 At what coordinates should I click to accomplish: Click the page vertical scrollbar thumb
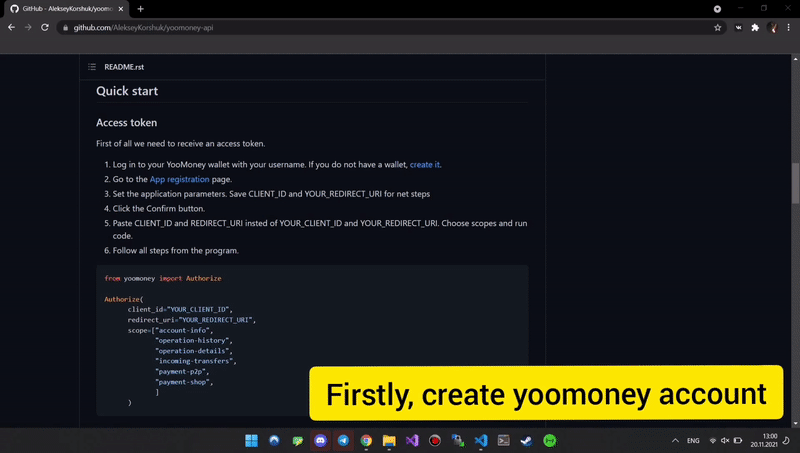point(795,184)
